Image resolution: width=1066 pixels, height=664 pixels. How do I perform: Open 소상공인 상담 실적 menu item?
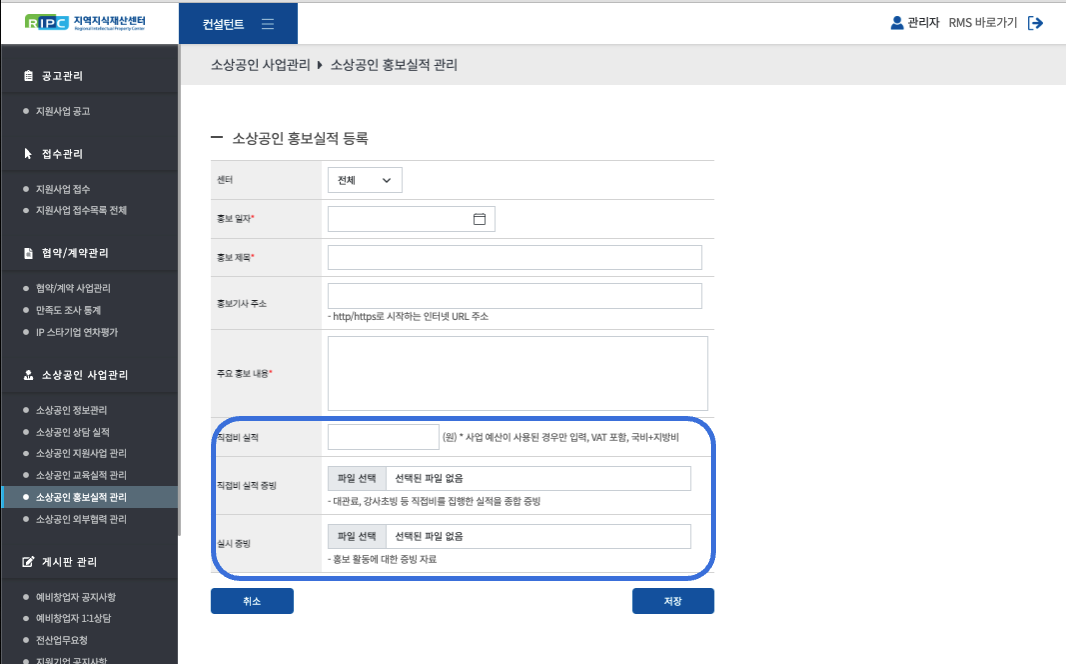tap(72, 432)
